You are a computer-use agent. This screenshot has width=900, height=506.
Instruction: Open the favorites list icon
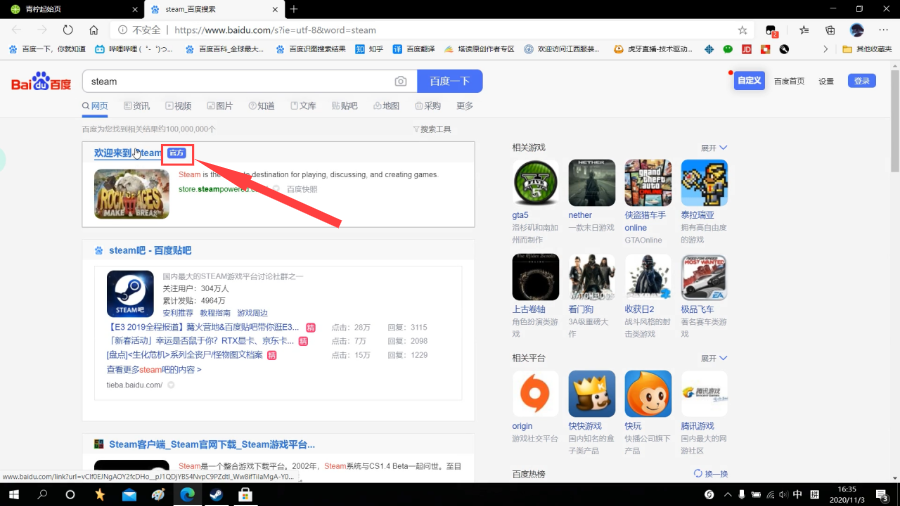(x=804, y=30)
